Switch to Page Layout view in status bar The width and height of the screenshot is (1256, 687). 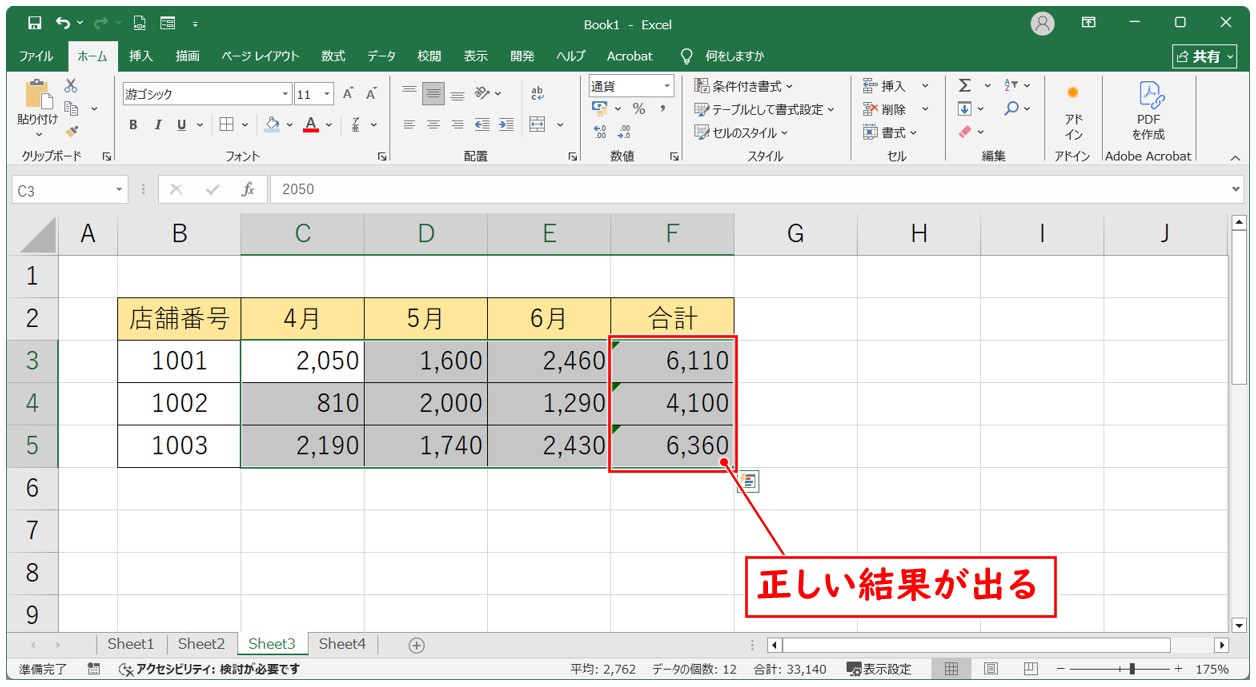(990, 669)
